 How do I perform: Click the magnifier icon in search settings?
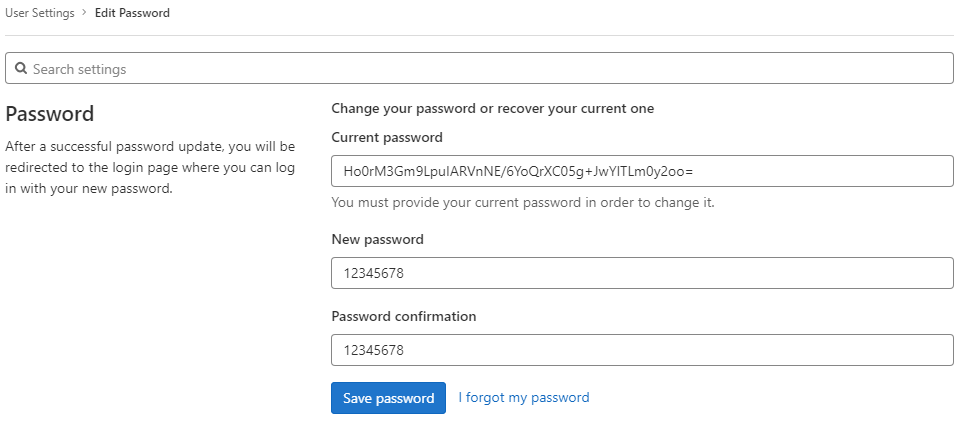(20, 68)
